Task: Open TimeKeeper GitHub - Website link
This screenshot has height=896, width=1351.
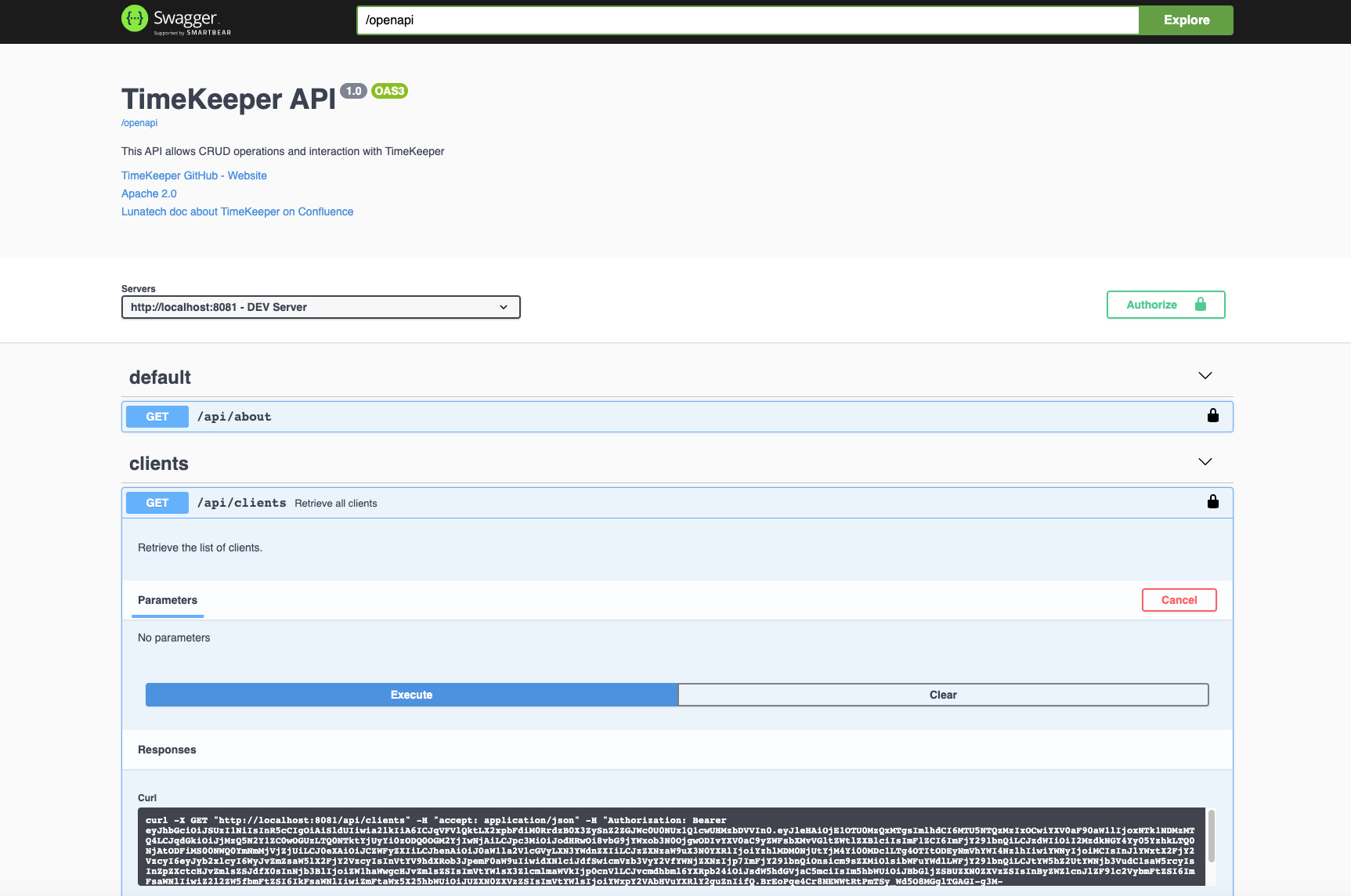Action: [194, 175]
